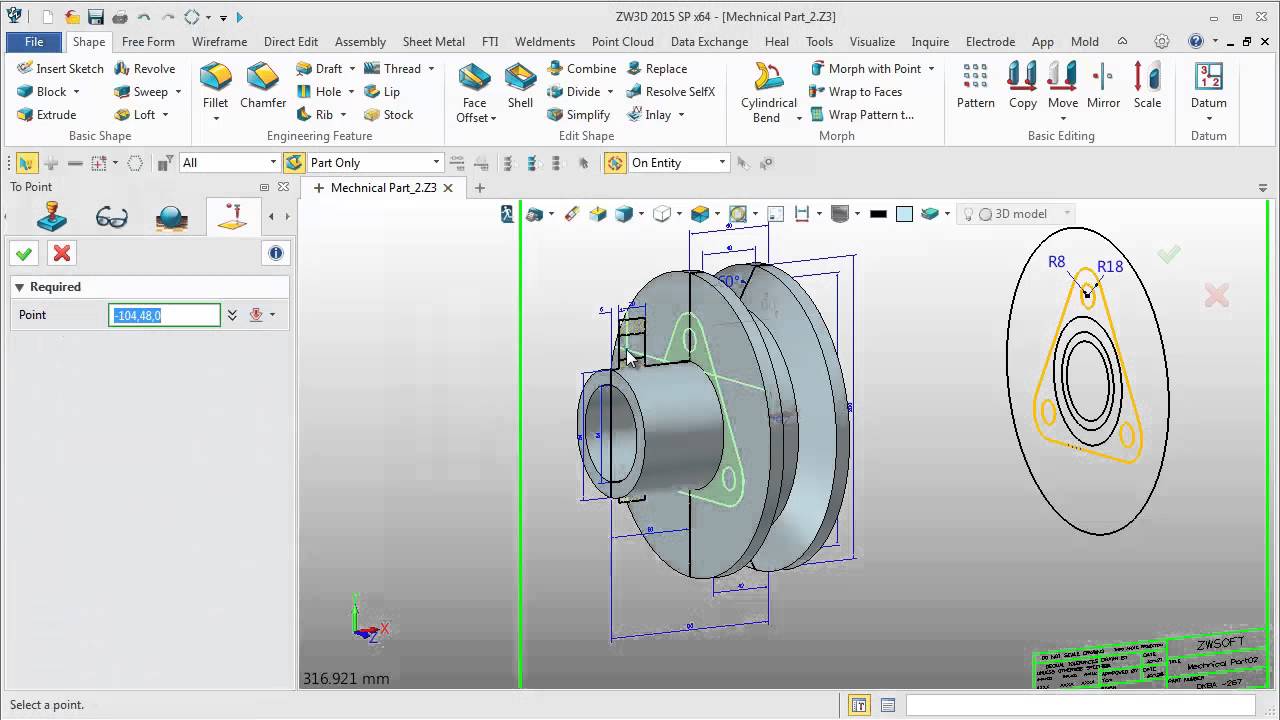Select the Scale tool

(x=1147, y=86)
